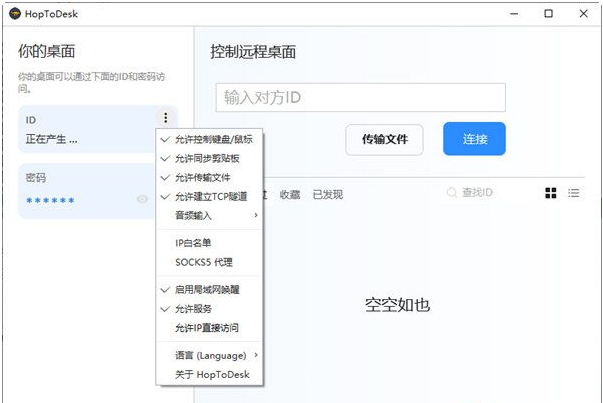Expand the 语言 (Language) submenu

click(x=210, y=355)
